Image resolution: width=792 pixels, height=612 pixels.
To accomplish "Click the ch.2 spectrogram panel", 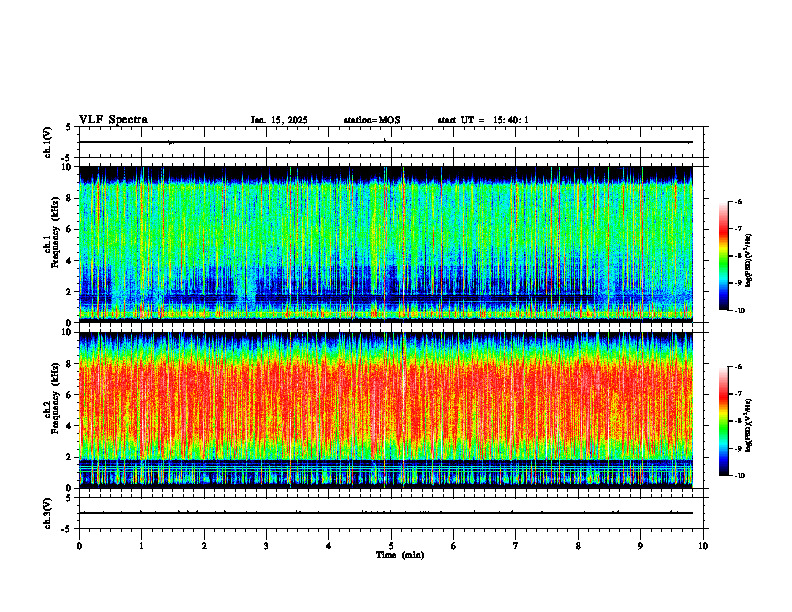I will tap(386, 410).
